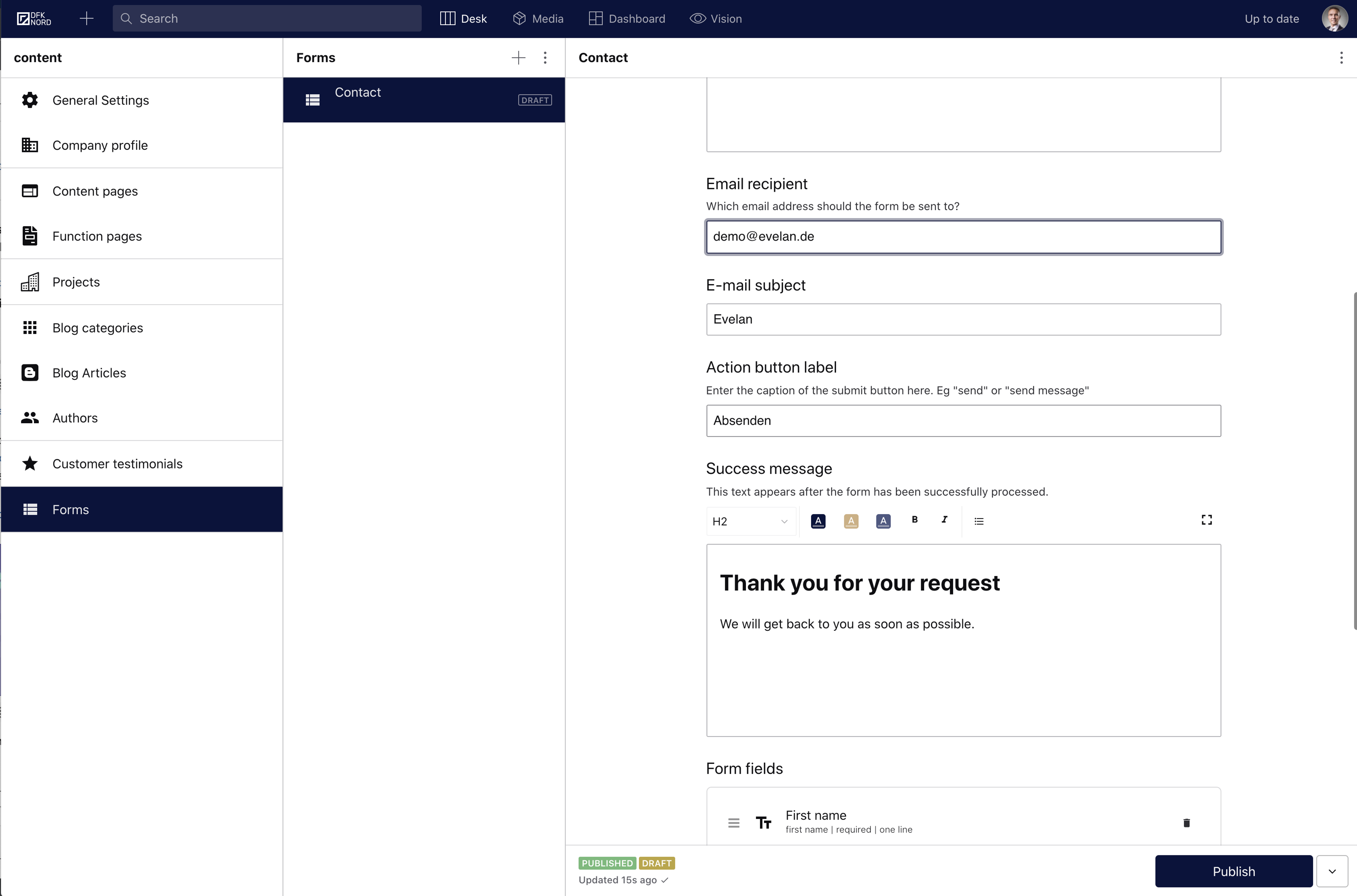Screen dimensions: 1357x896
Task: Toggle italic formatting in editor
Action: pyautogui.click(x=944, y=519)
